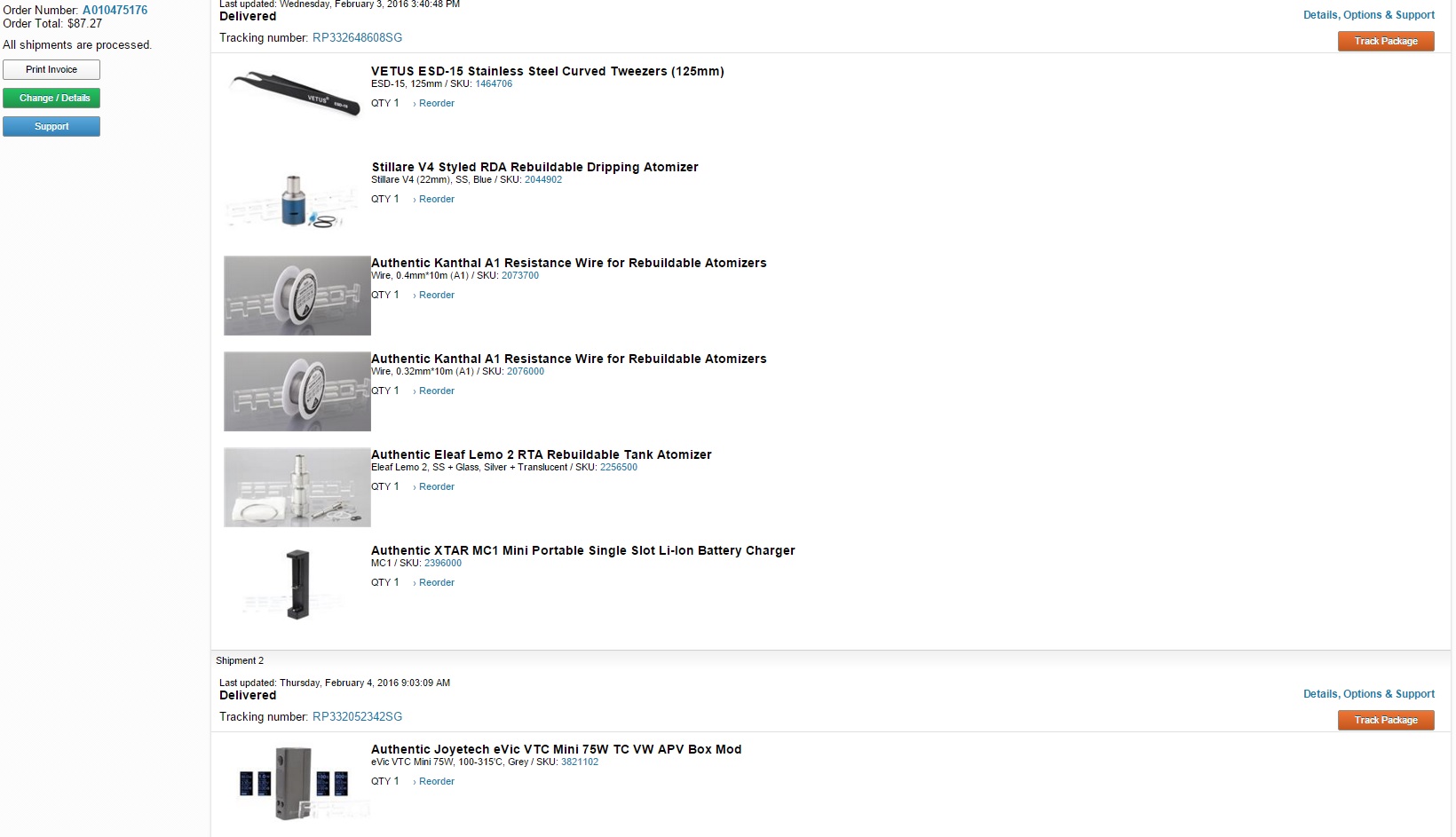1456x837 pixels.
Task: View Kanthal A1 0.4mm wire thumbnail
Action: (297, 296)
